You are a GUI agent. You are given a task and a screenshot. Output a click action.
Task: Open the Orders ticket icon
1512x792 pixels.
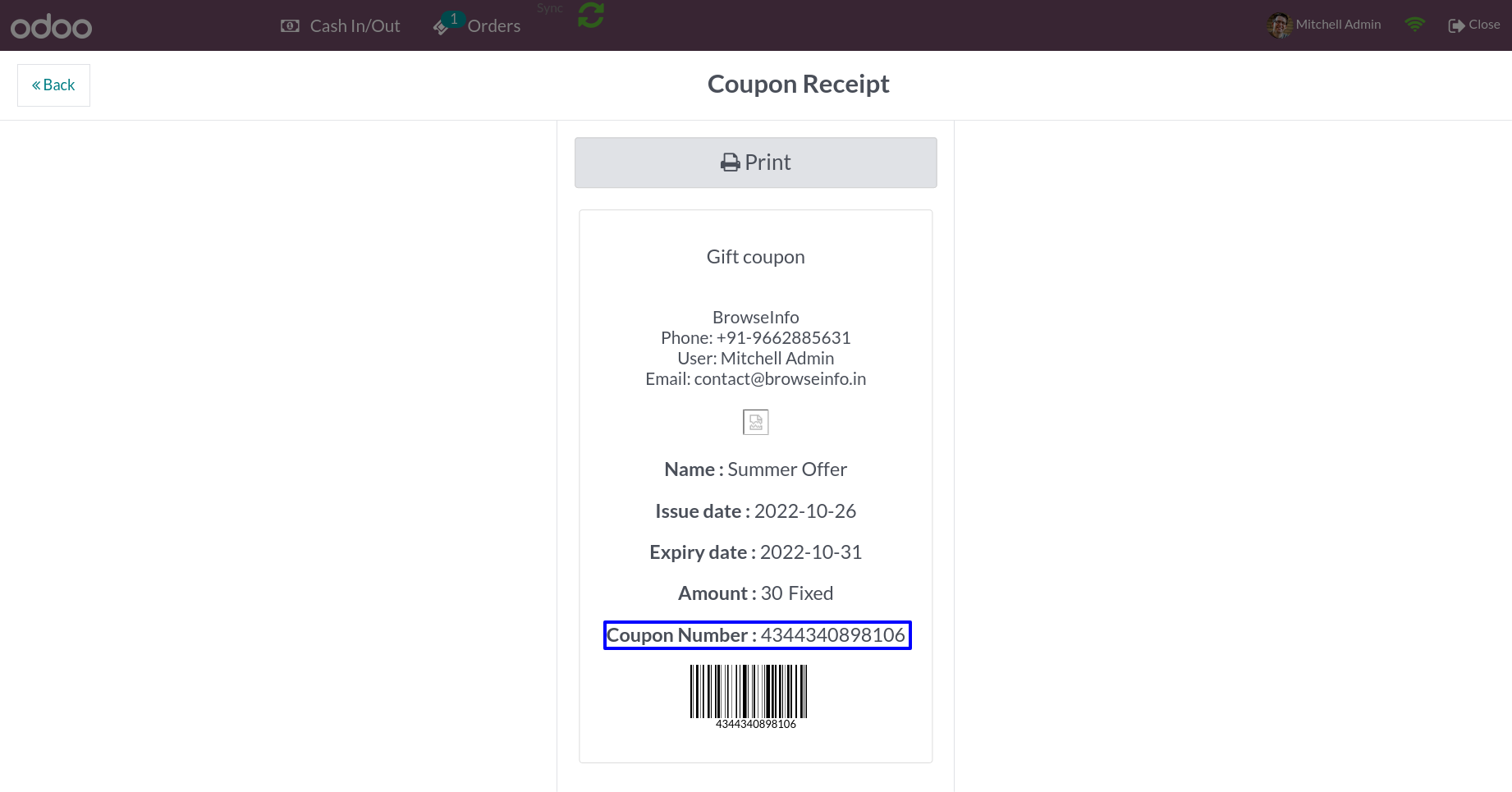point(441,28)
